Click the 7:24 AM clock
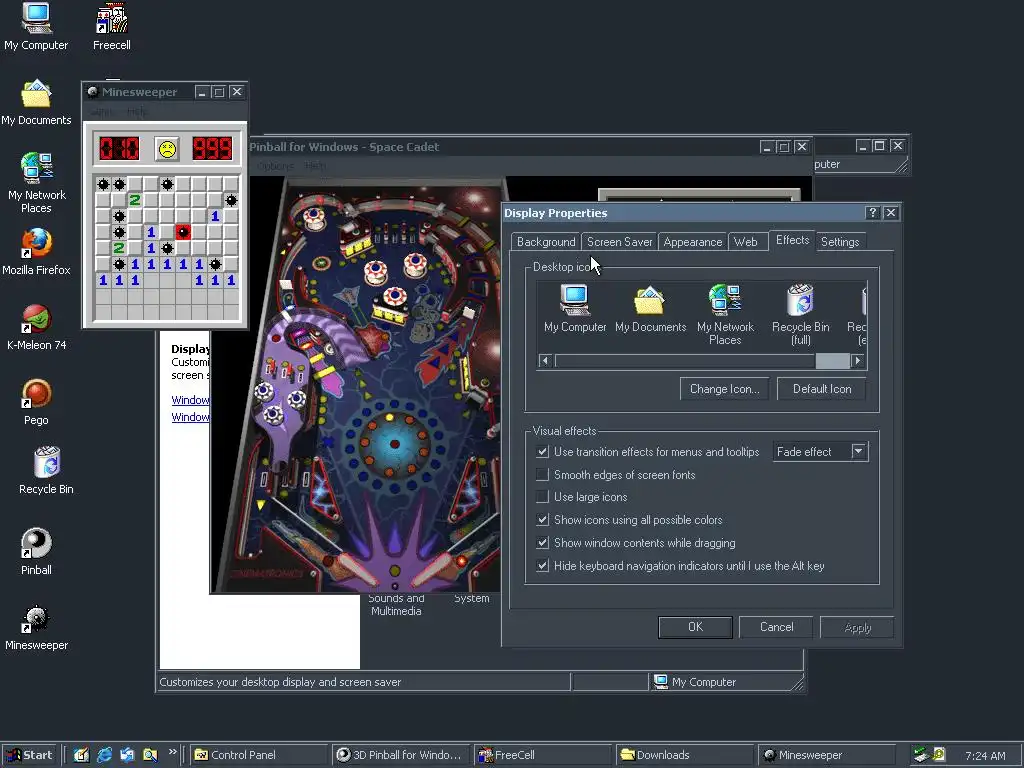The width and height of the screenshot is (1024, 768). [x=985, y=756]
